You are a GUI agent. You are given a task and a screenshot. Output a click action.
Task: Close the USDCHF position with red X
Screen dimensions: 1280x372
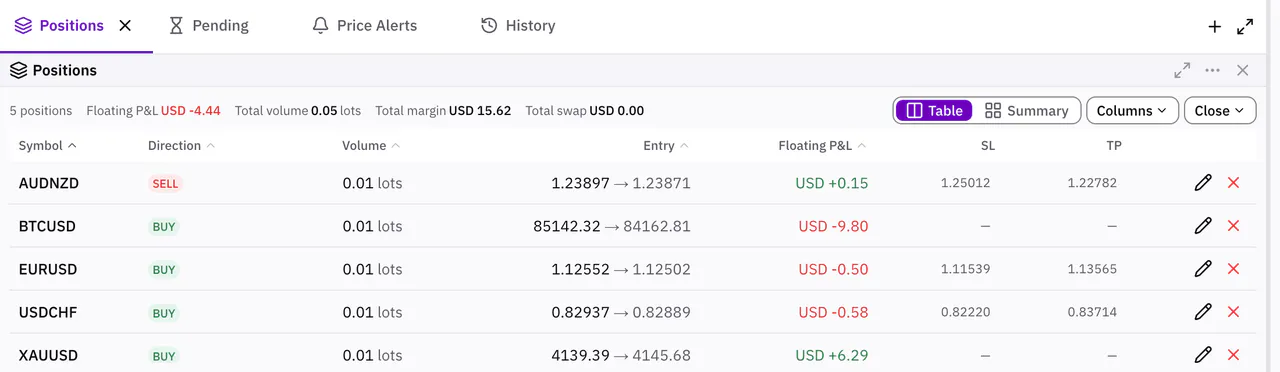(x=1233, y=312)
